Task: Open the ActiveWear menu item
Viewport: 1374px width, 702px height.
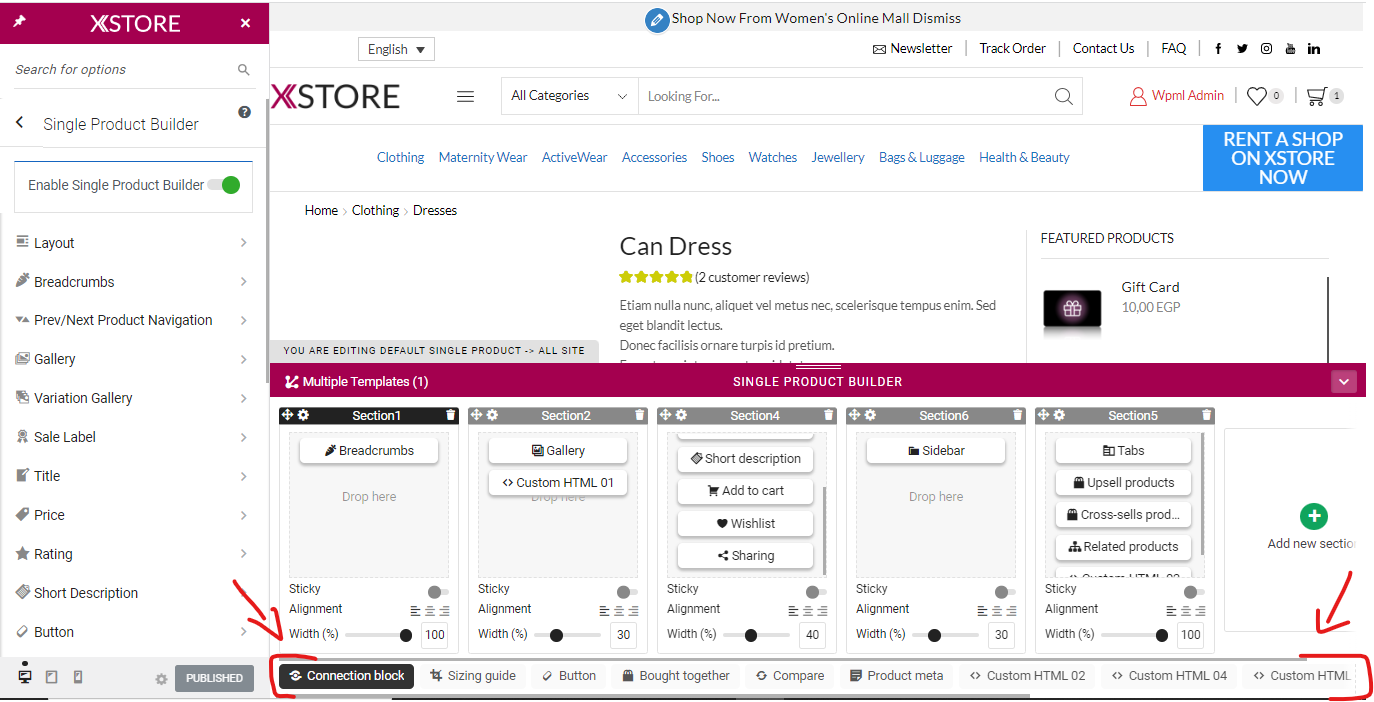Action: (574, 157)
